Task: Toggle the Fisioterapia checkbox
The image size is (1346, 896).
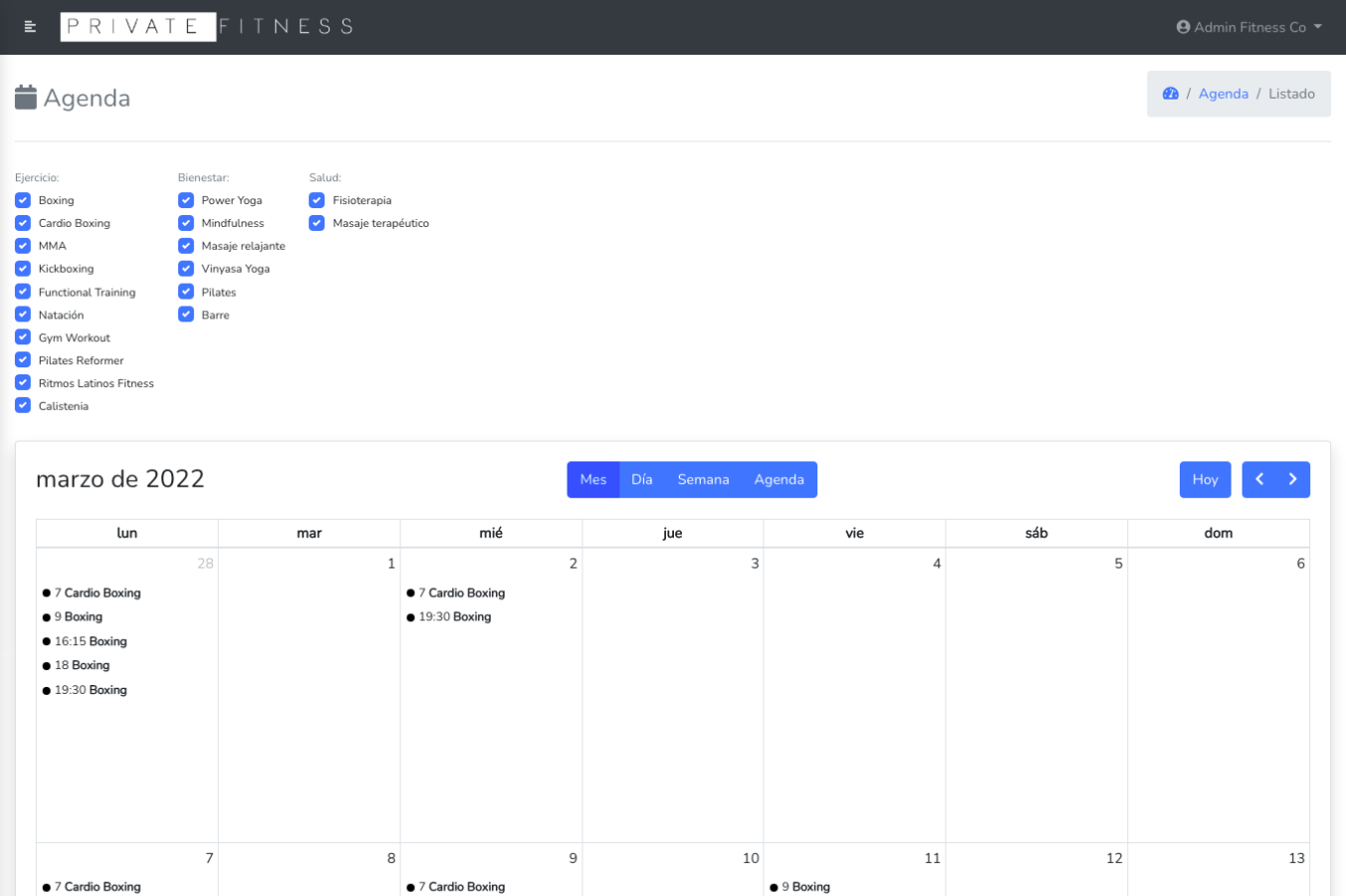Action: [x=317, y=200]
